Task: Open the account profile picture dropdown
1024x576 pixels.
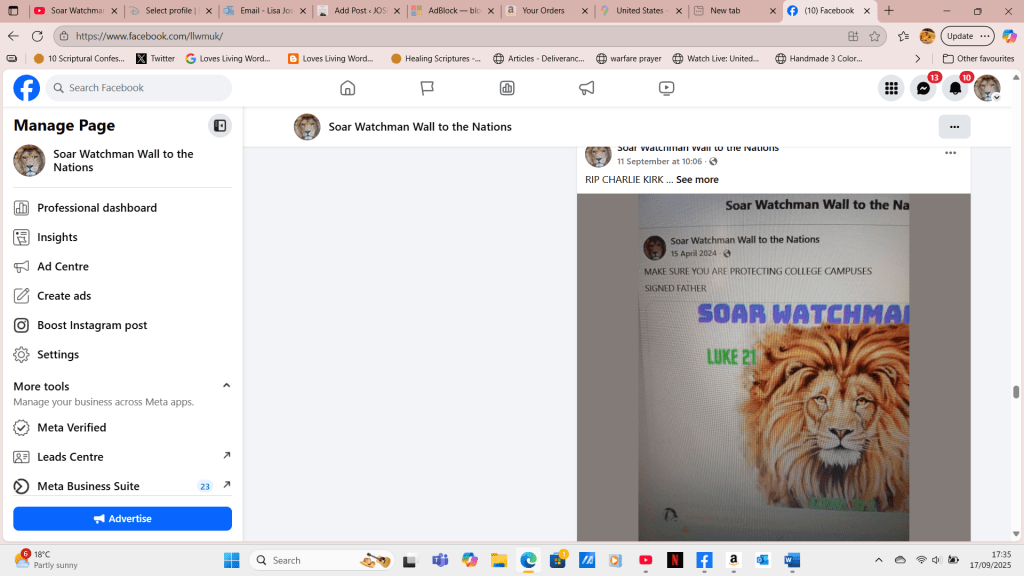Action: pos(987,89)
